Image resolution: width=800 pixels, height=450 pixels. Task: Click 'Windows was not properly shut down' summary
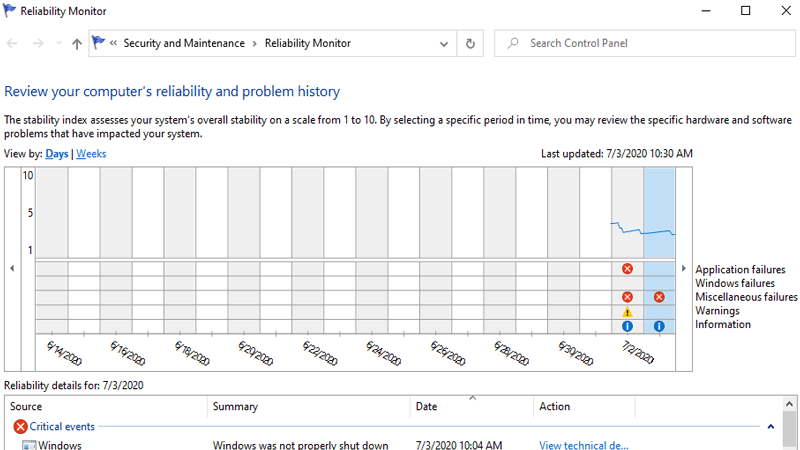tap(301, 445)
